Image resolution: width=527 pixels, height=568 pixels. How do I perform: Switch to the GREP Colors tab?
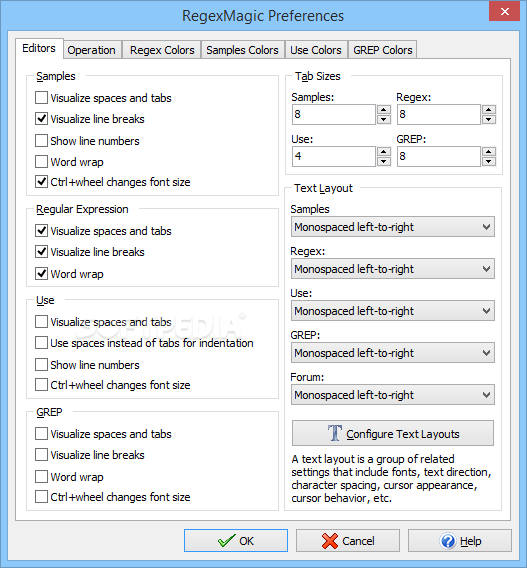[383, 50]
